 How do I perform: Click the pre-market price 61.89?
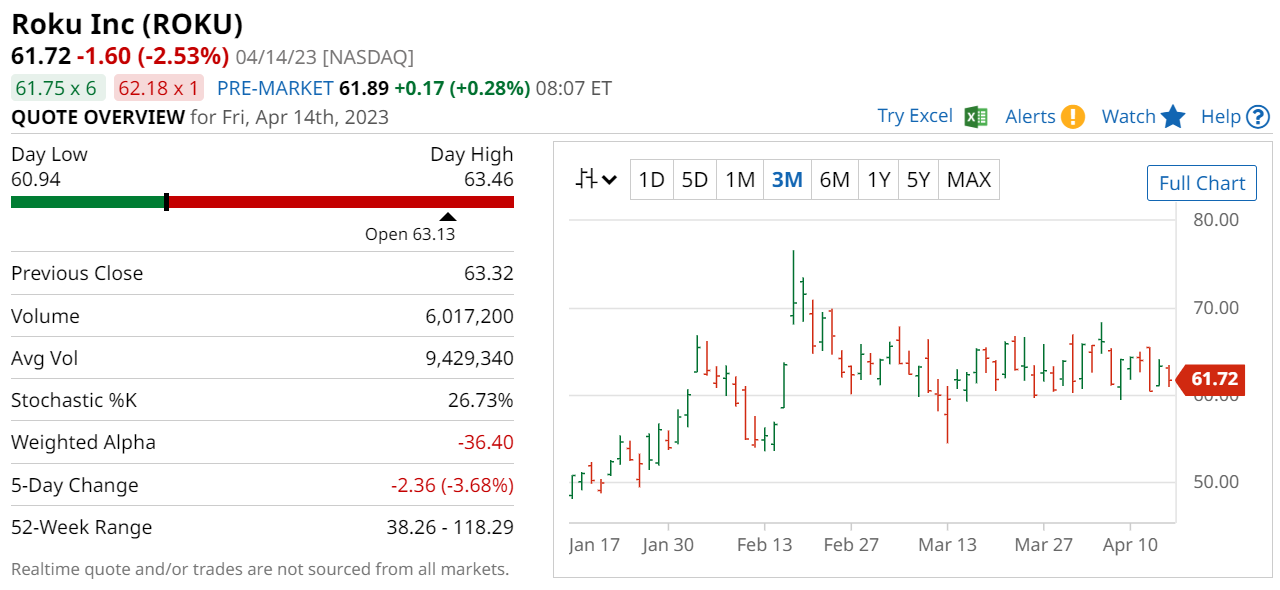click(364, 88)
